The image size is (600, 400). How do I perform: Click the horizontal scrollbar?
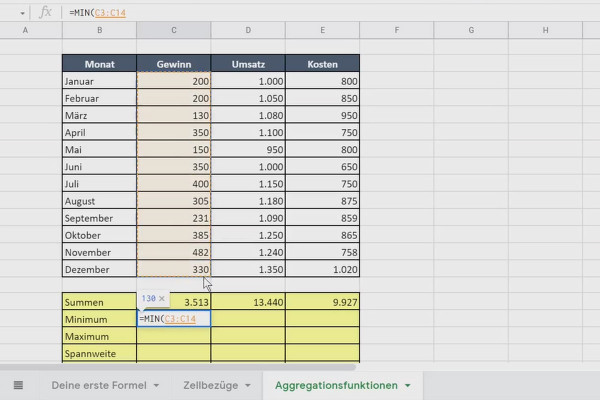[178, 367]
